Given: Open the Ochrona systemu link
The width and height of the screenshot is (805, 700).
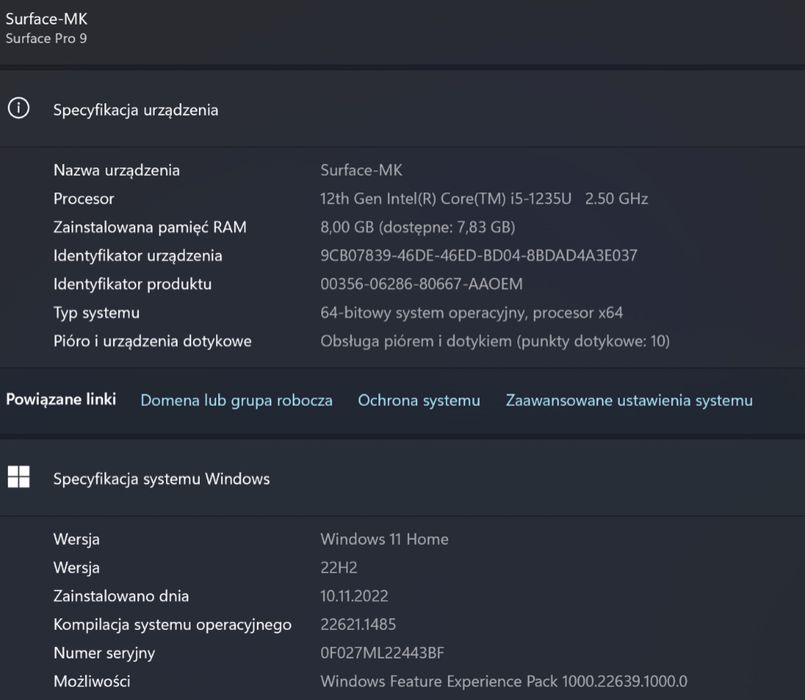Looking at the screenshot, I should 419,401.
